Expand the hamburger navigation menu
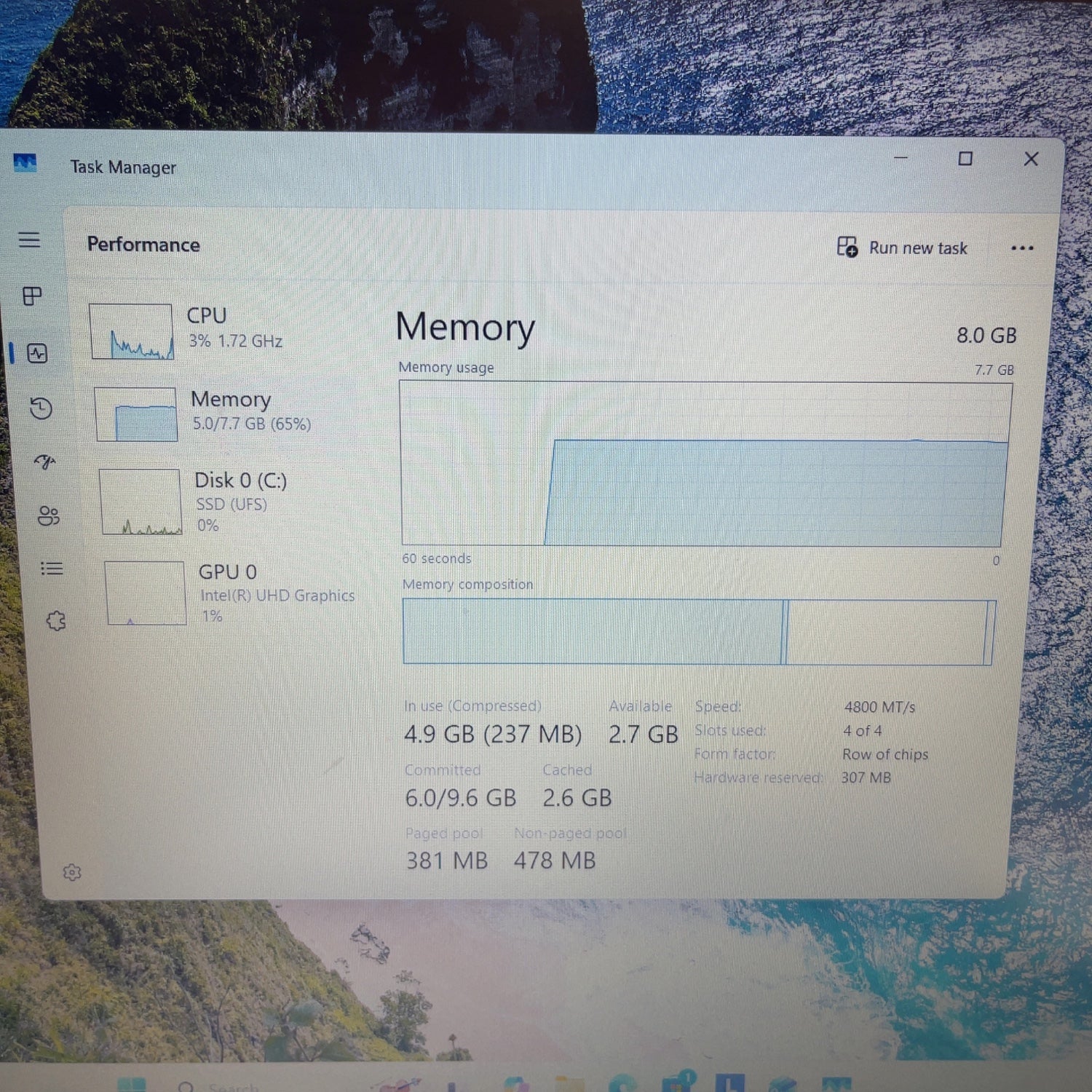 pyautogui.click(x=29, y=240)
